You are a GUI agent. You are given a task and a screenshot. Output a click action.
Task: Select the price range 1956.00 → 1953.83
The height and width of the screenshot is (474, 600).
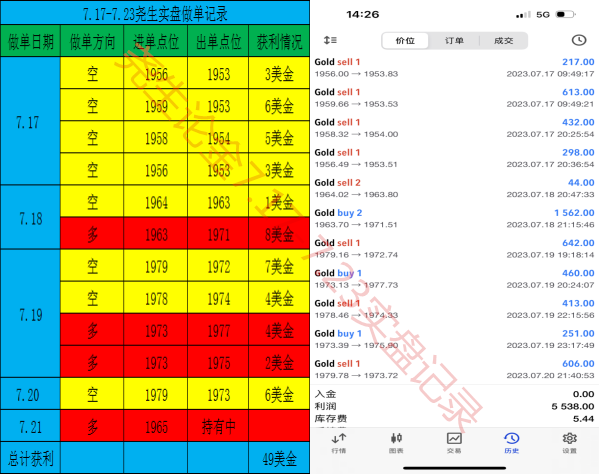tap(356, 74)
